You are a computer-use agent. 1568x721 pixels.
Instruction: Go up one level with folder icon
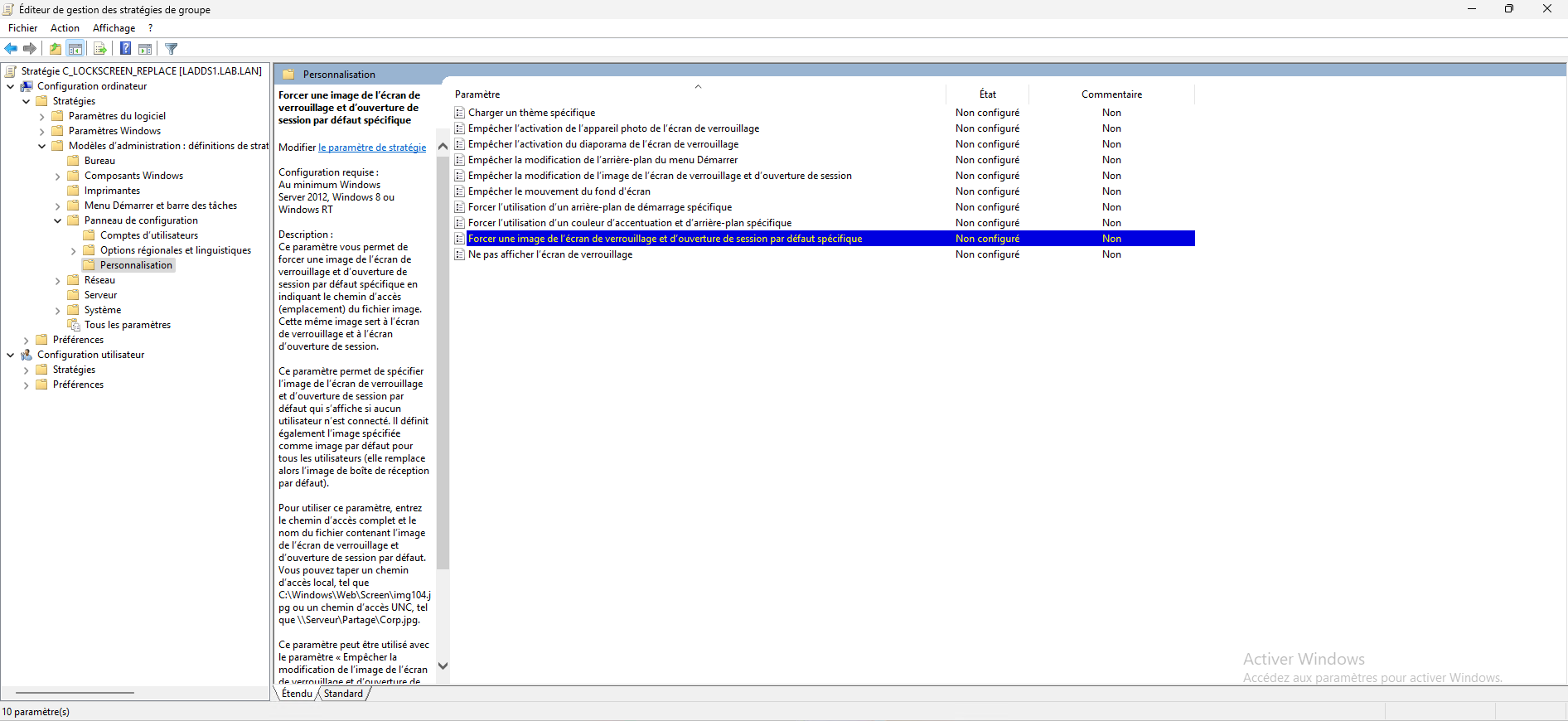click(55, 49)
